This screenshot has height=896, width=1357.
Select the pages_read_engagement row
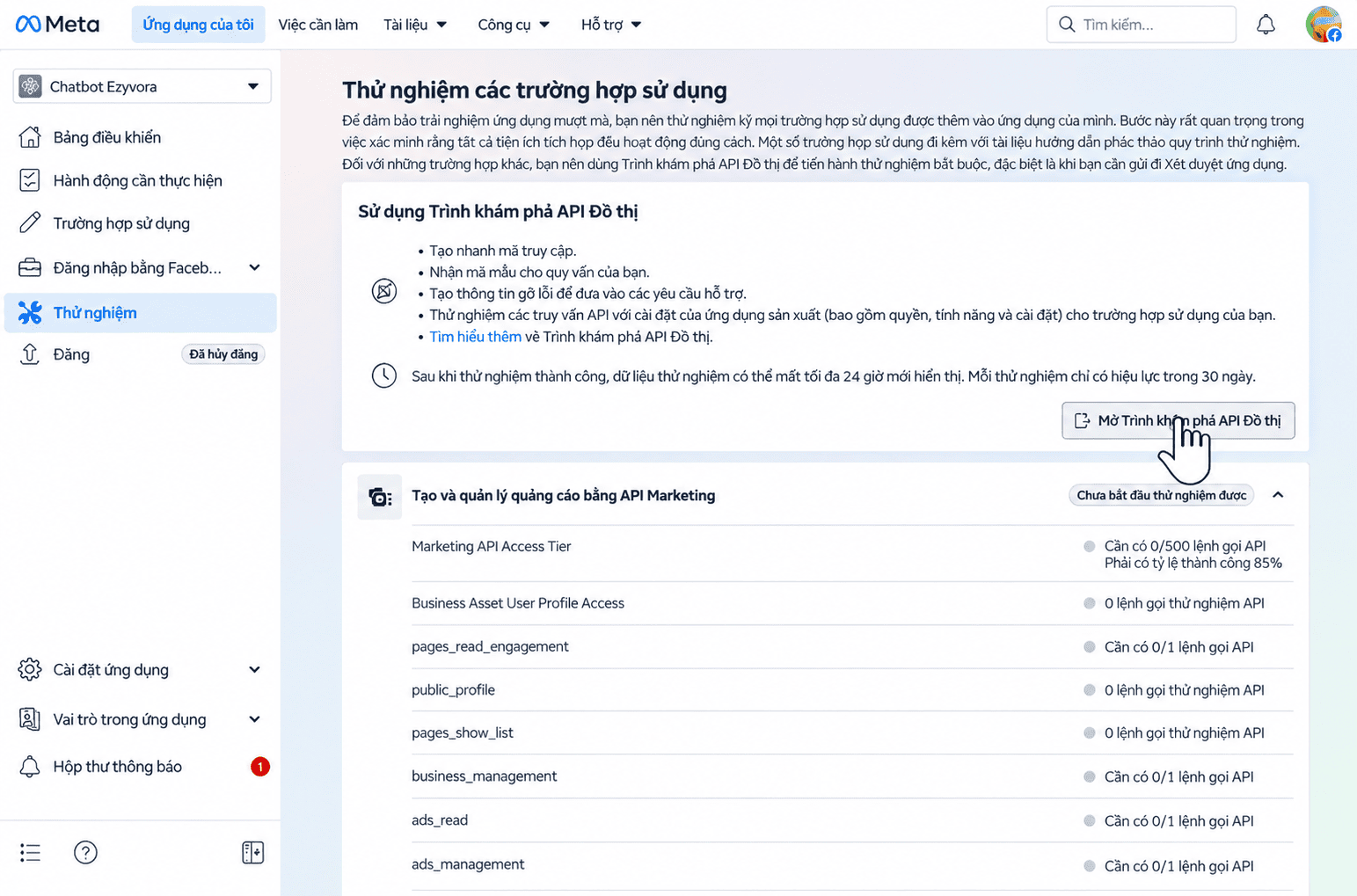click(852, 646)
